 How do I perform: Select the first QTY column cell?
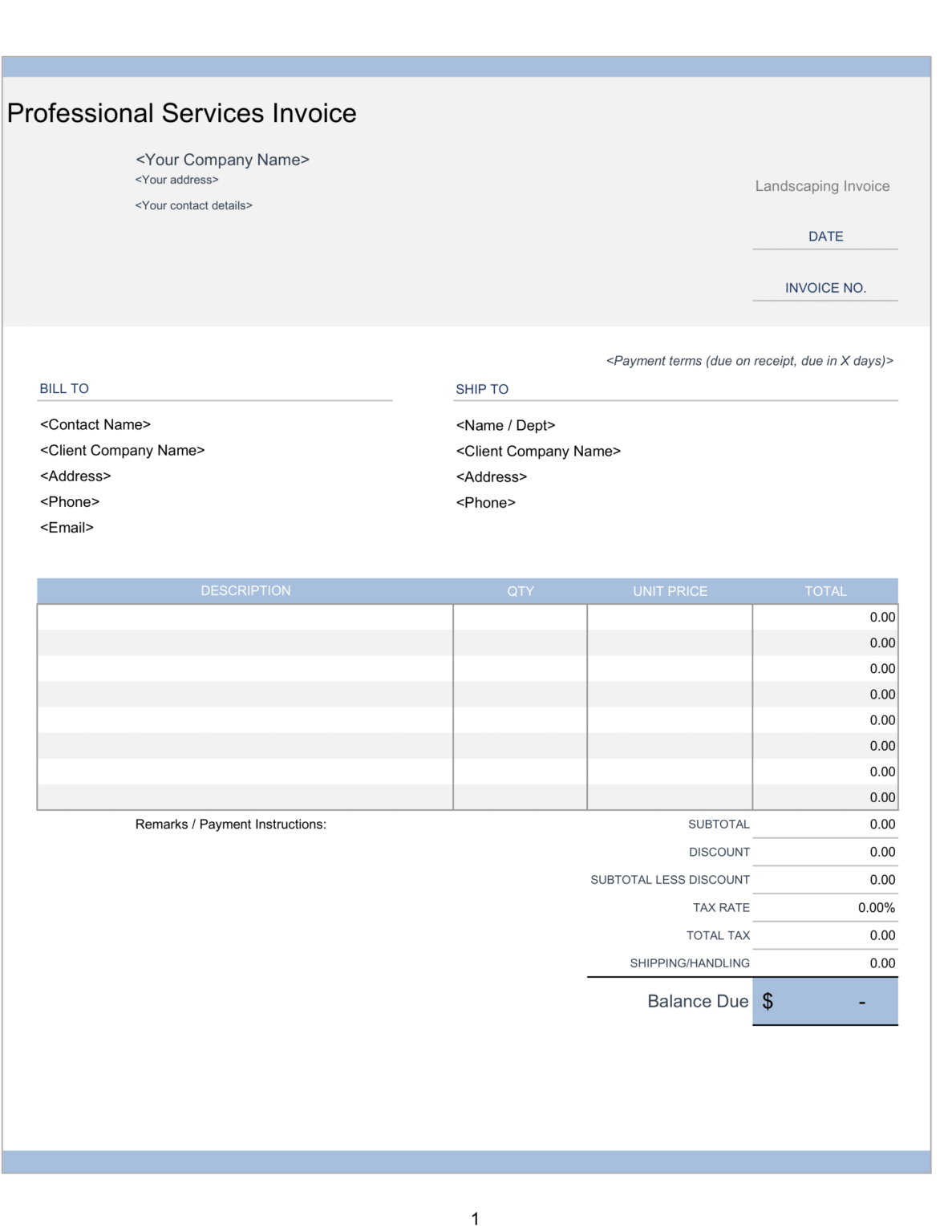520,617
